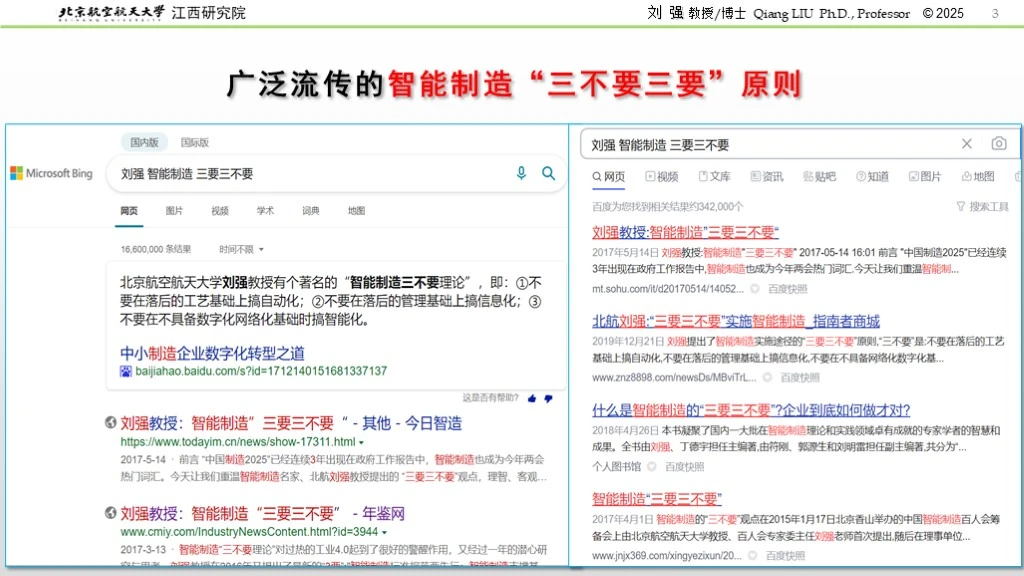
Task: Expand arrow next to todayim.cn URL
Action: 361,443
